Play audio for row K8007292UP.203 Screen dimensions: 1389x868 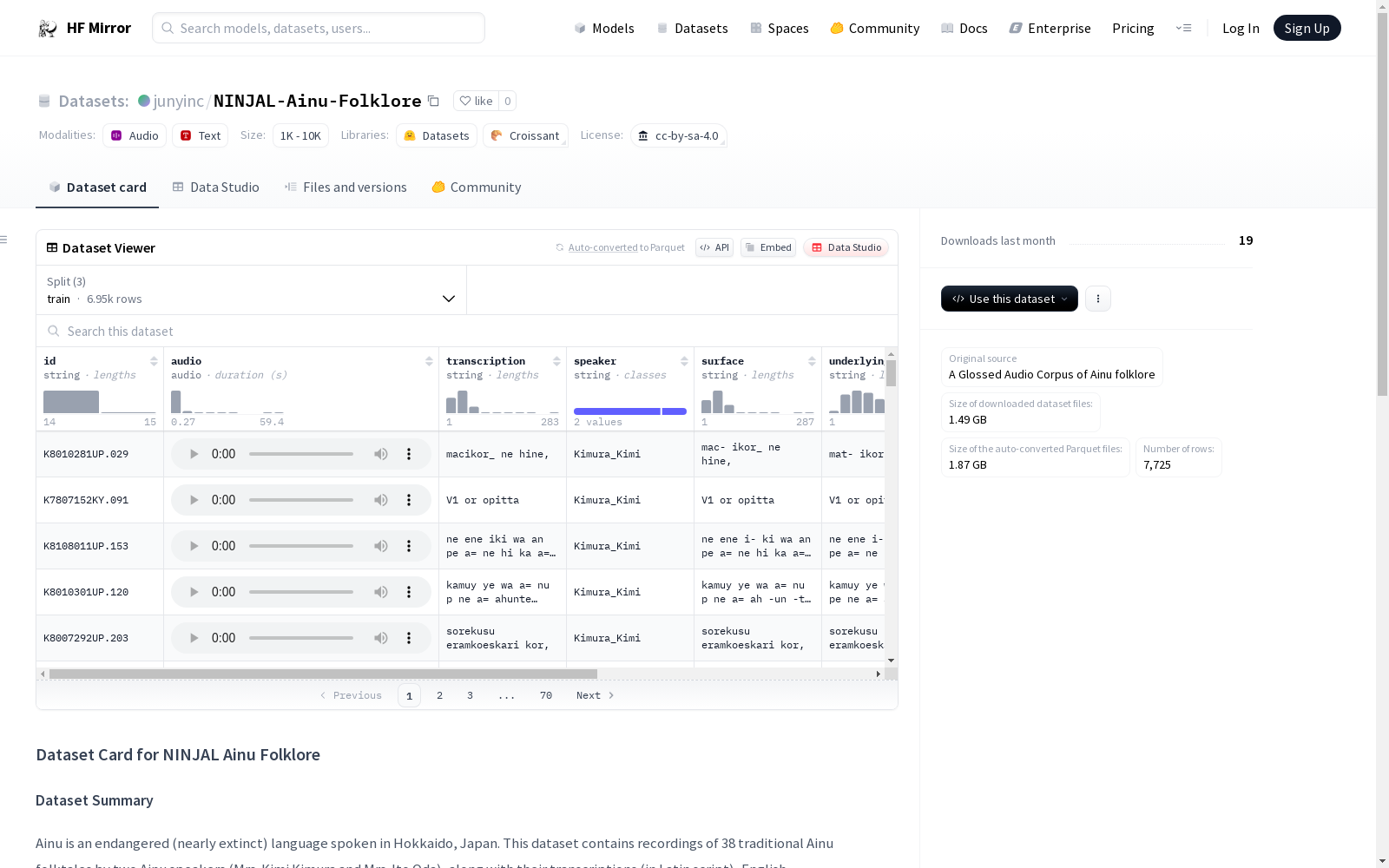[194, 638]
